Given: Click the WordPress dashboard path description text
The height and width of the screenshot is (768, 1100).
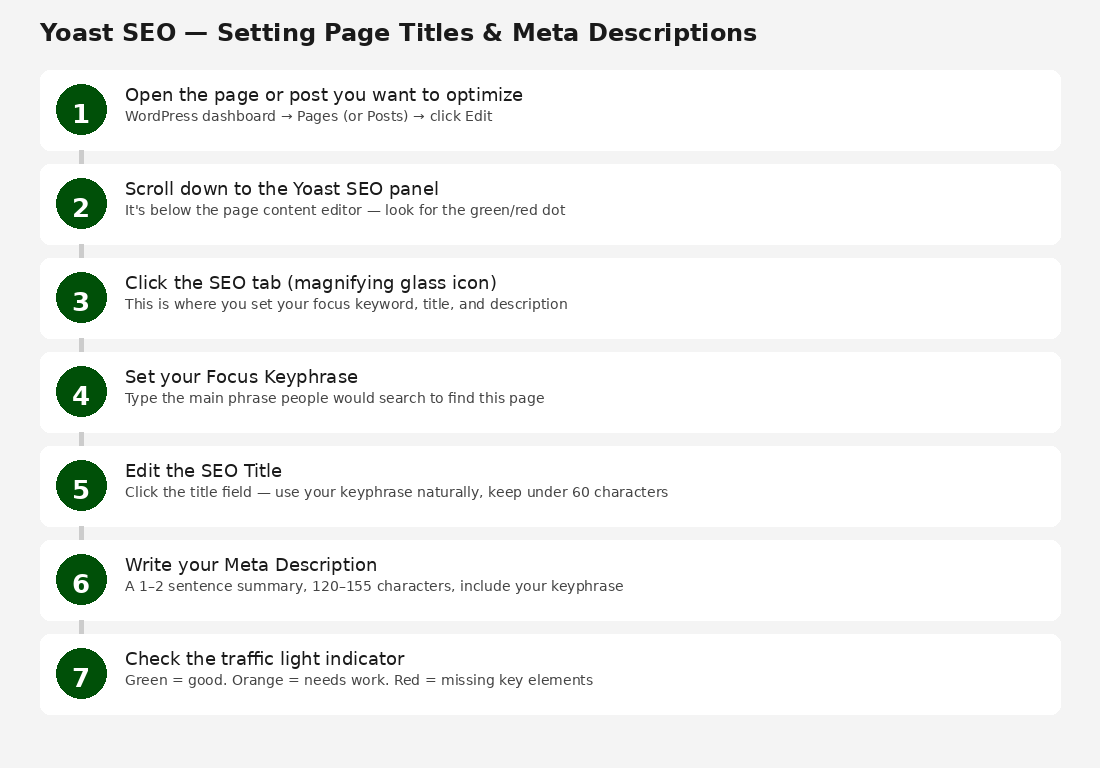Looking at the screenshot, I should coord(308,116).
